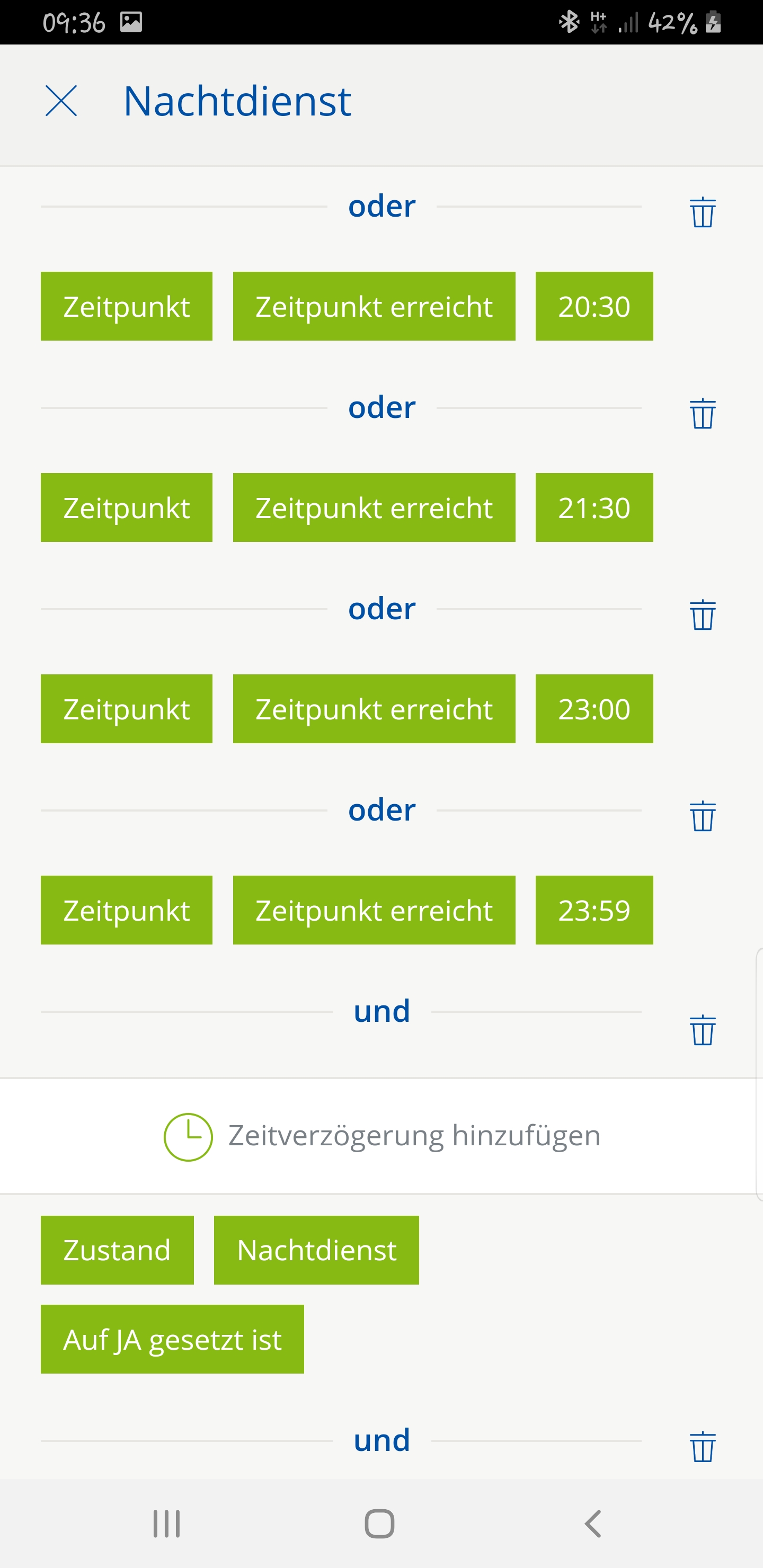This screenshot has height=1568, width=763.
Task: Change the 'Auf JA gesetzt ist' condition
Action: (172, 1339)
